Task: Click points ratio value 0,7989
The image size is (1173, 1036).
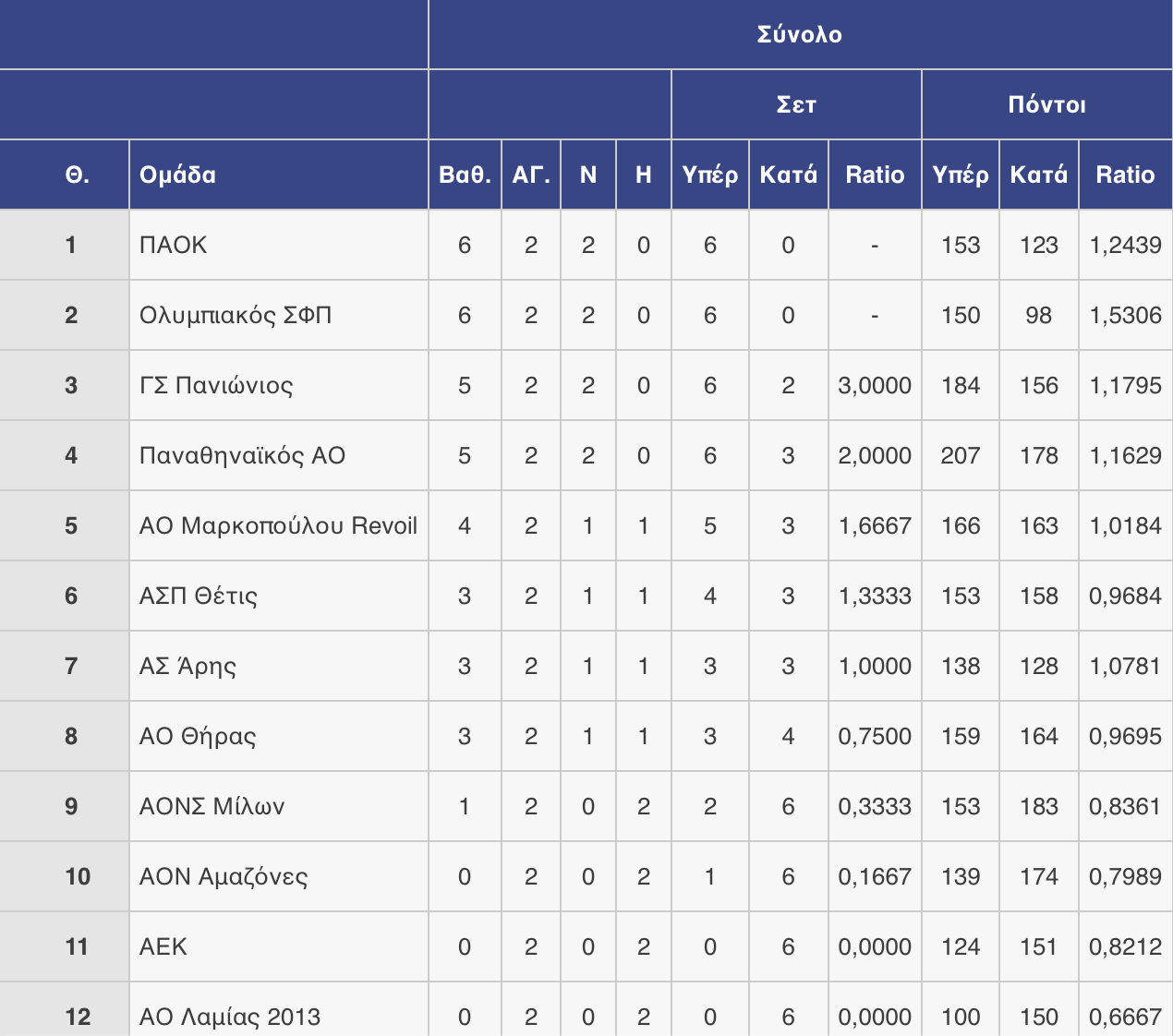Action: click(1125, 876)
